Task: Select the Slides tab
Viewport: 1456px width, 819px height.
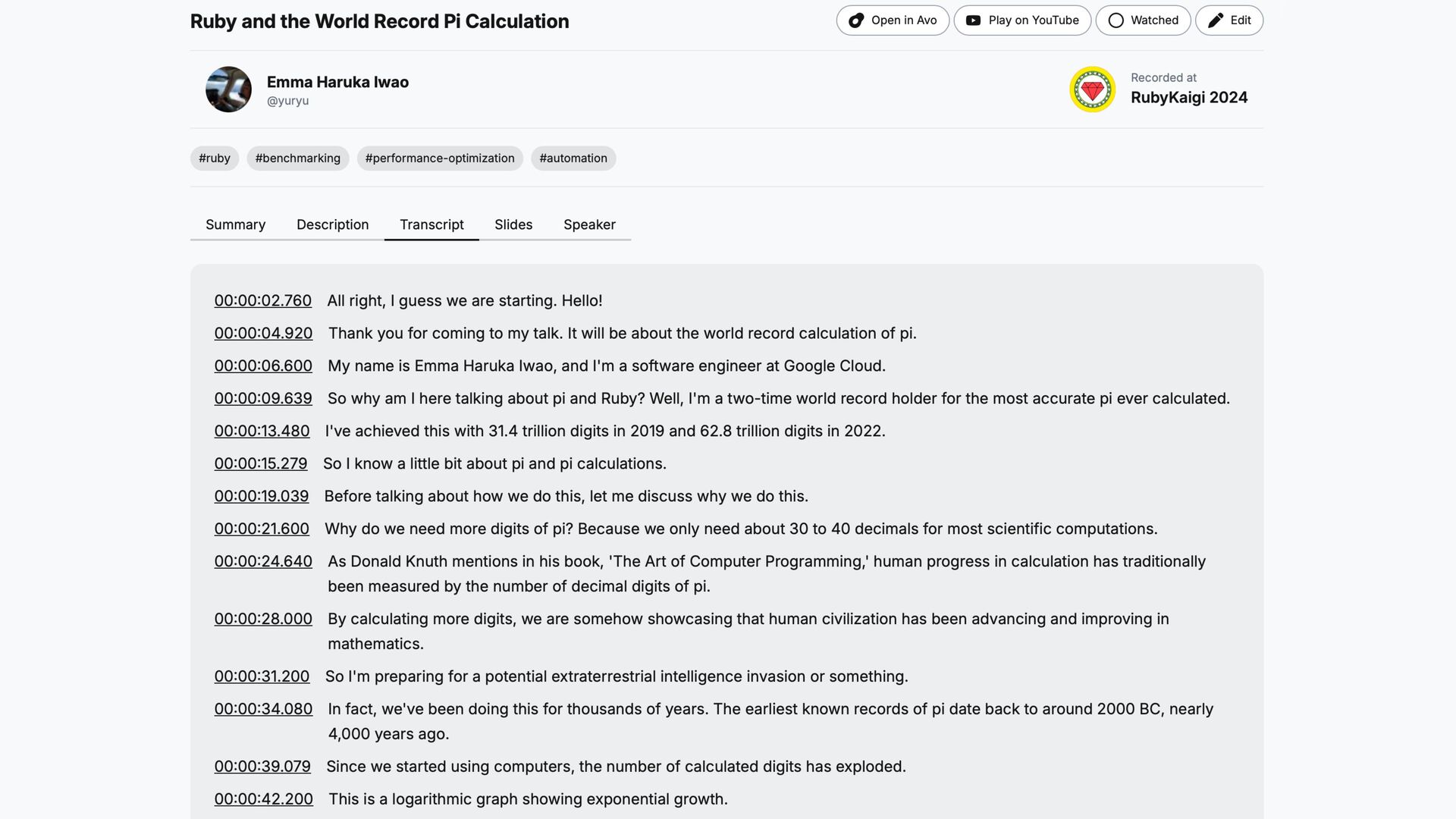Action: pyautogui.click(x=513, y=224)
